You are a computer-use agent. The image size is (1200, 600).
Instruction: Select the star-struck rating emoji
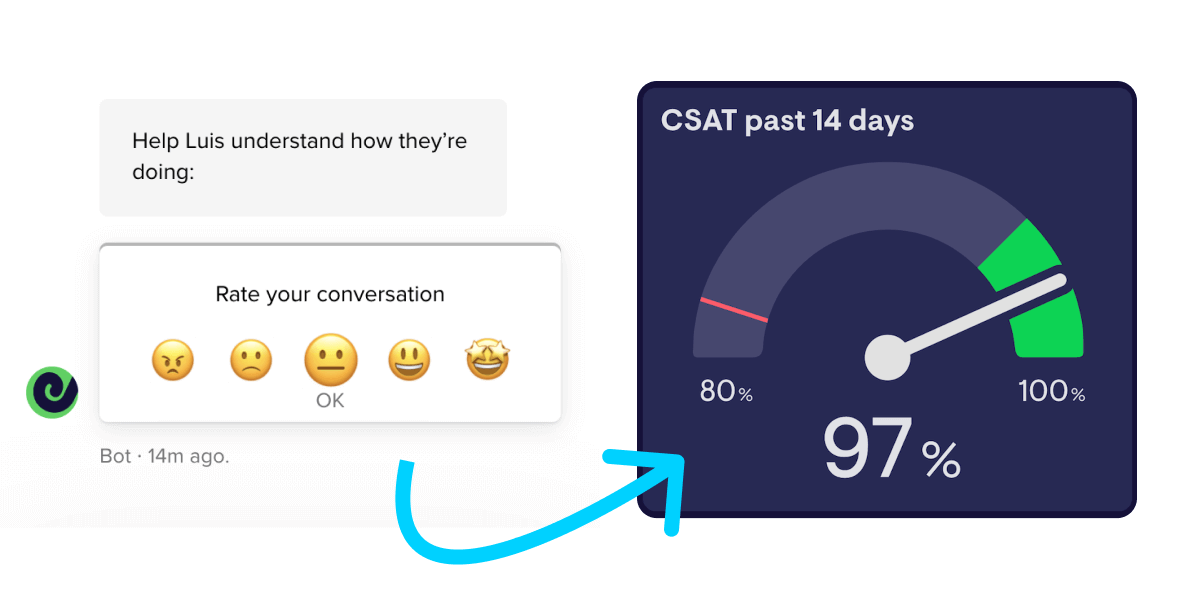[x=487, y=360]
